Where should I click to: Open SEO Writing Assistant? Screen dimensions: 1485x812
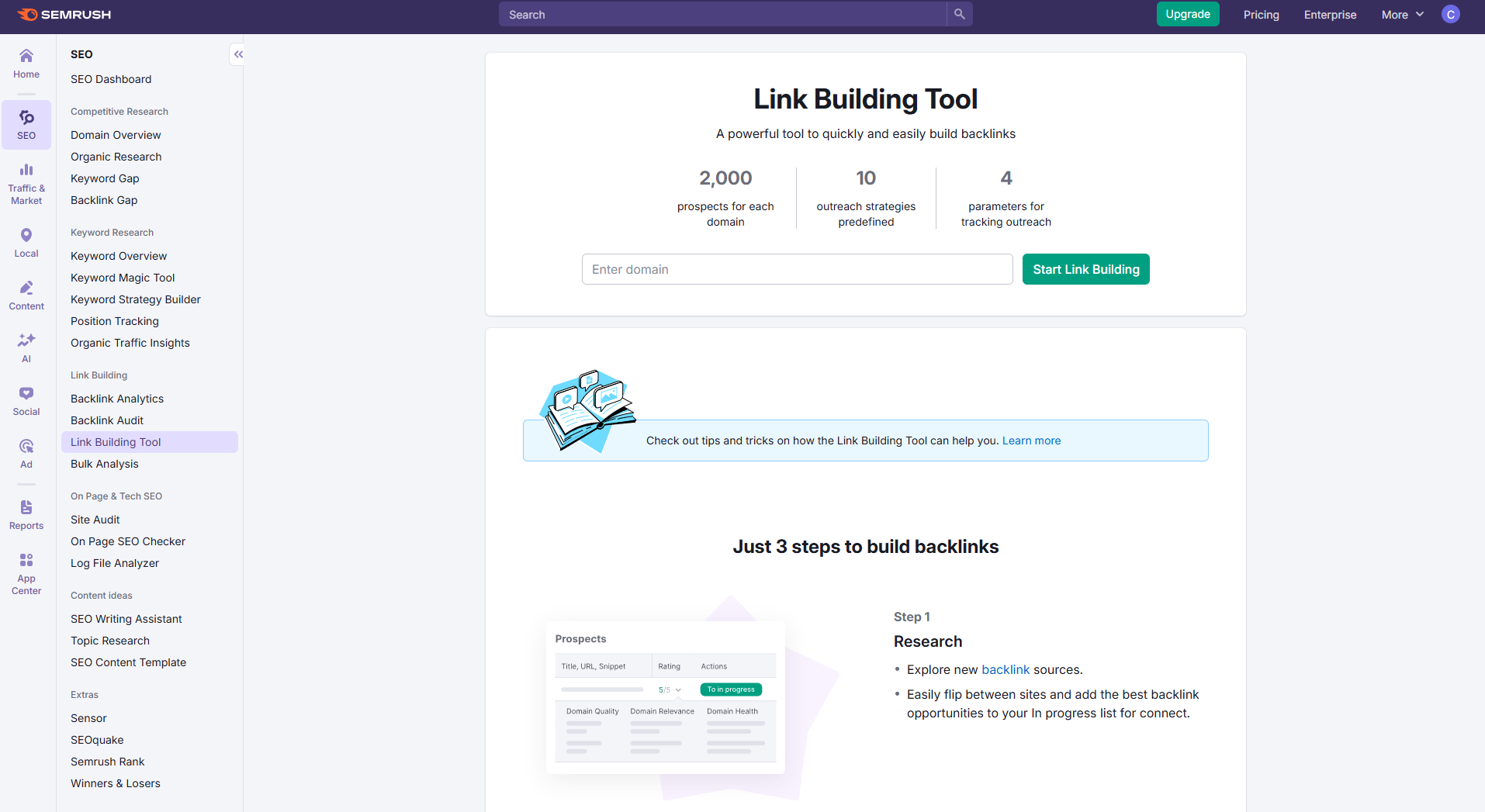(126, 619)
